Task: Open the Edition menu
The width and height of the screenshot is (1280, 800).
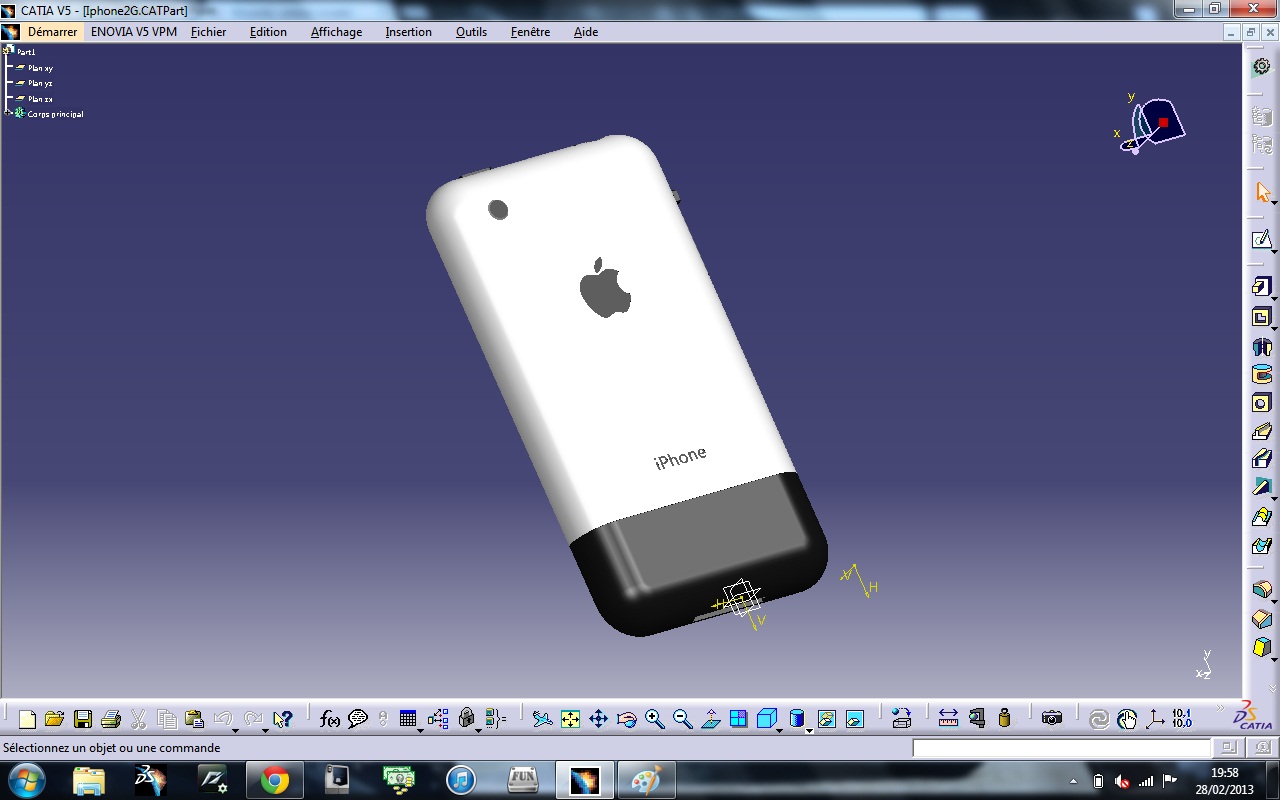Action: tap(268, 32)
